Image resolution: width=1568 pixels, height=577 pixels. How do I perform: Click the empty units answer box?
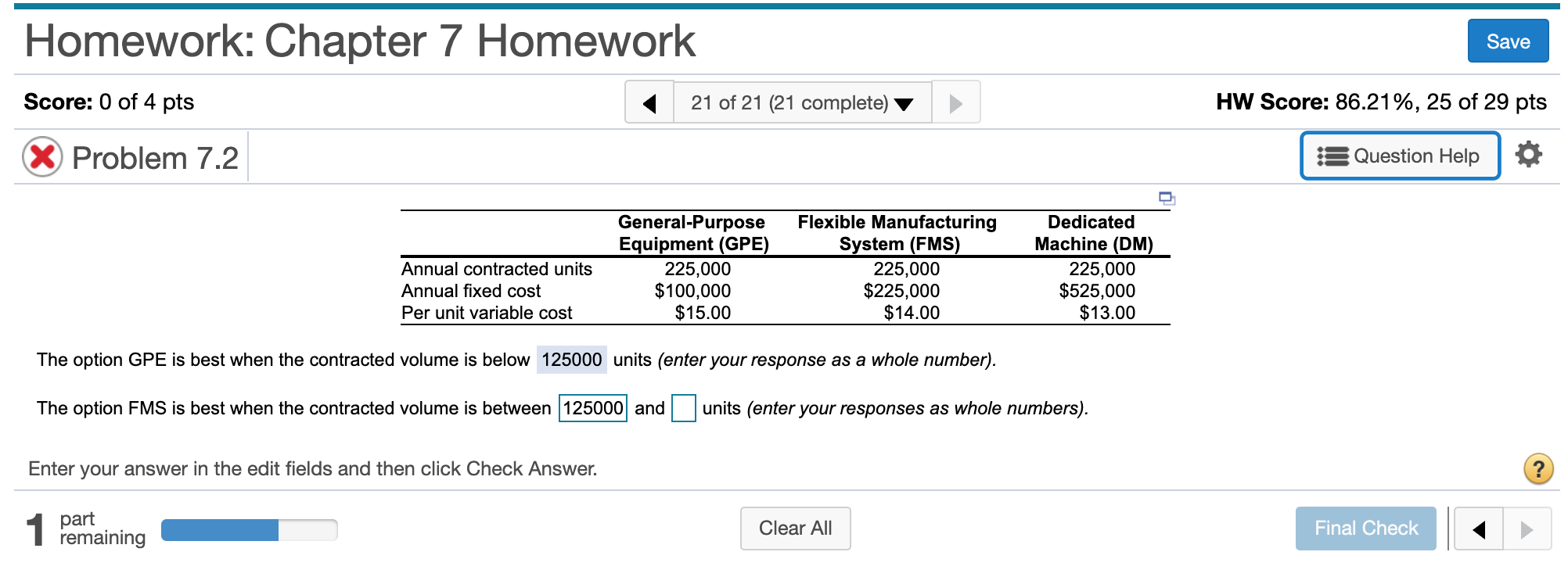point(683,407)
